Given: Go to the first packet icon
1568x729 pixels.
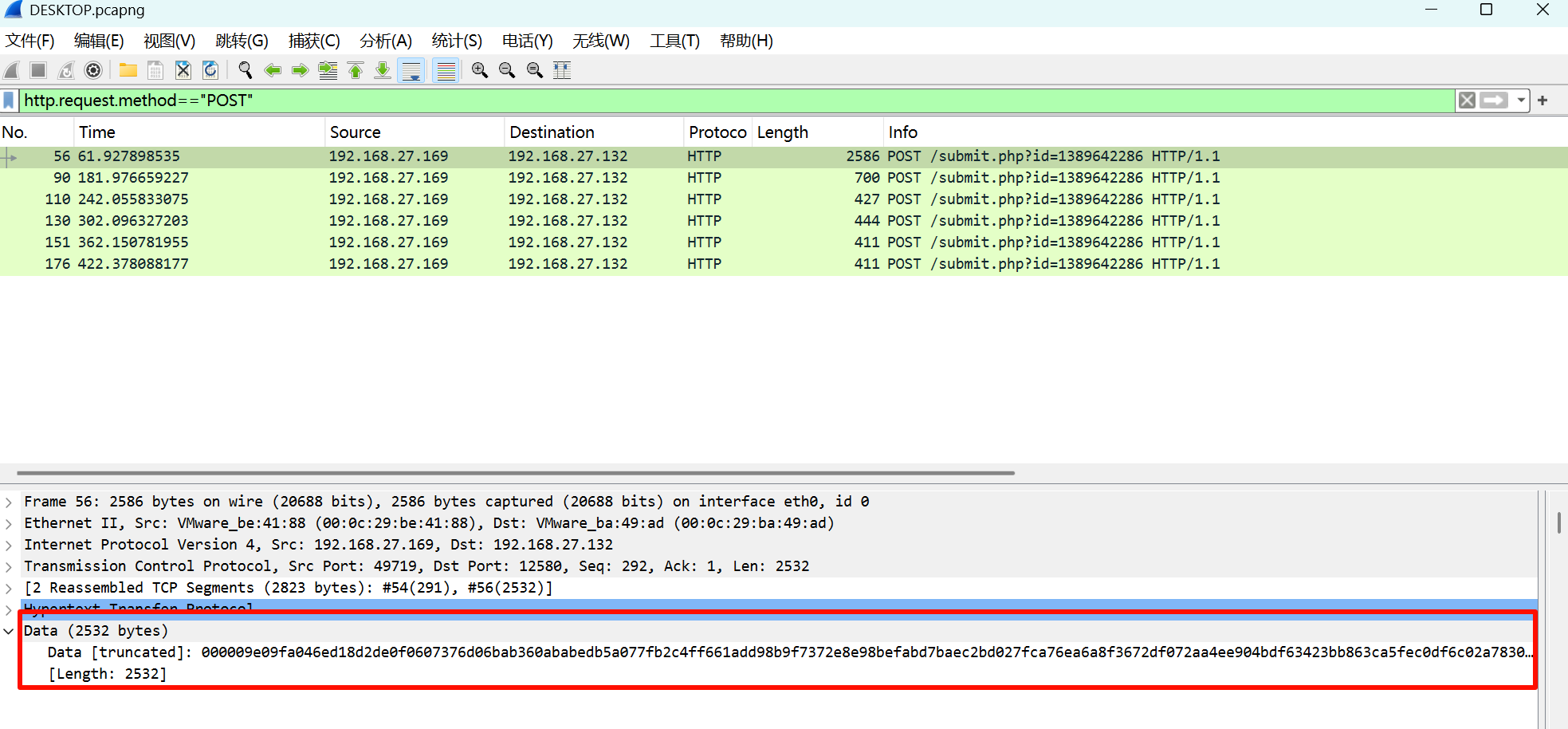Looking at the screenshot, I should 356,70.
